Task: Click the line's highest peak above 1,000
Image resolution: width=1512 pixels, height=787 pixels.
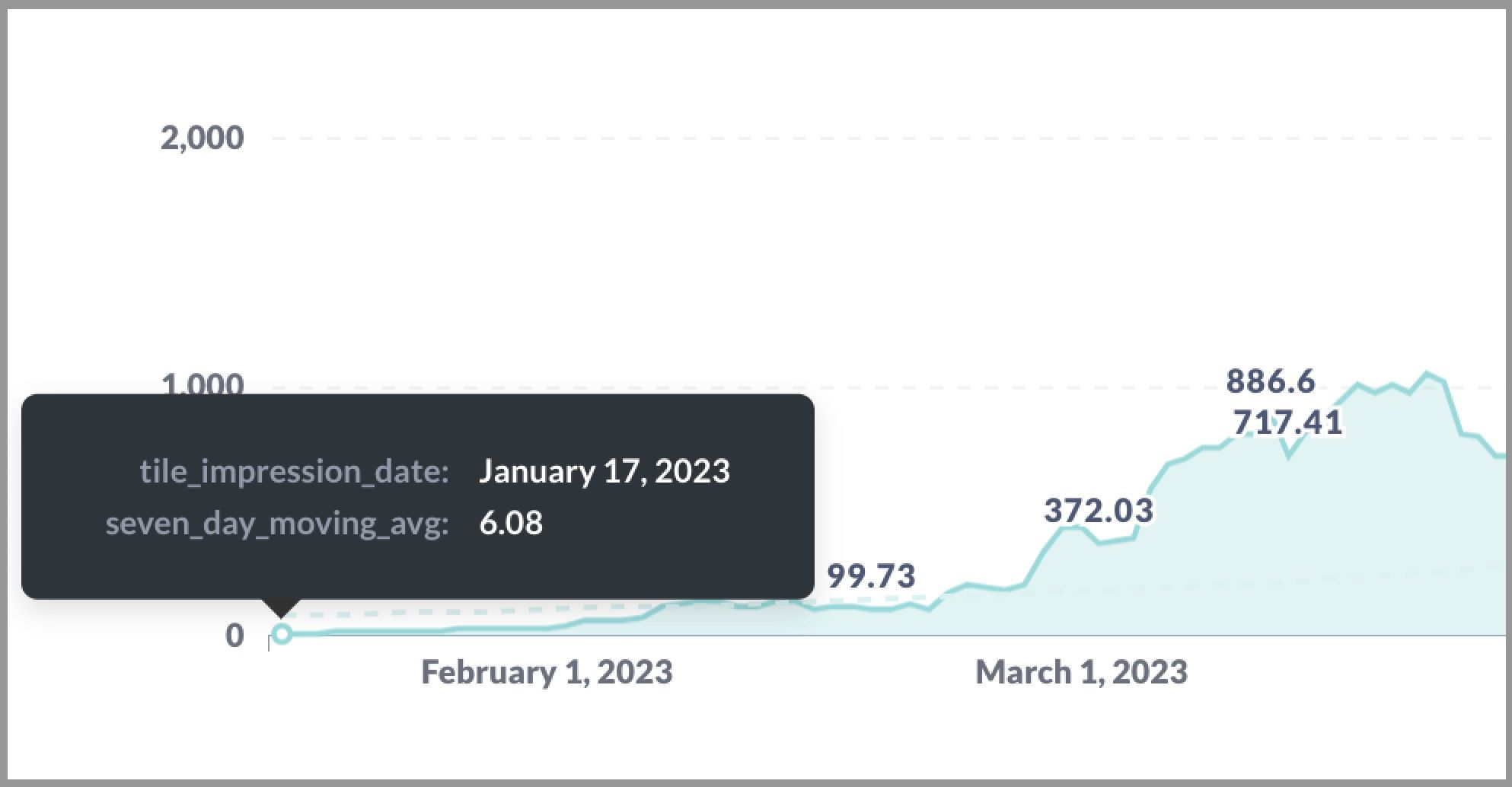Action: (1427, 374)
